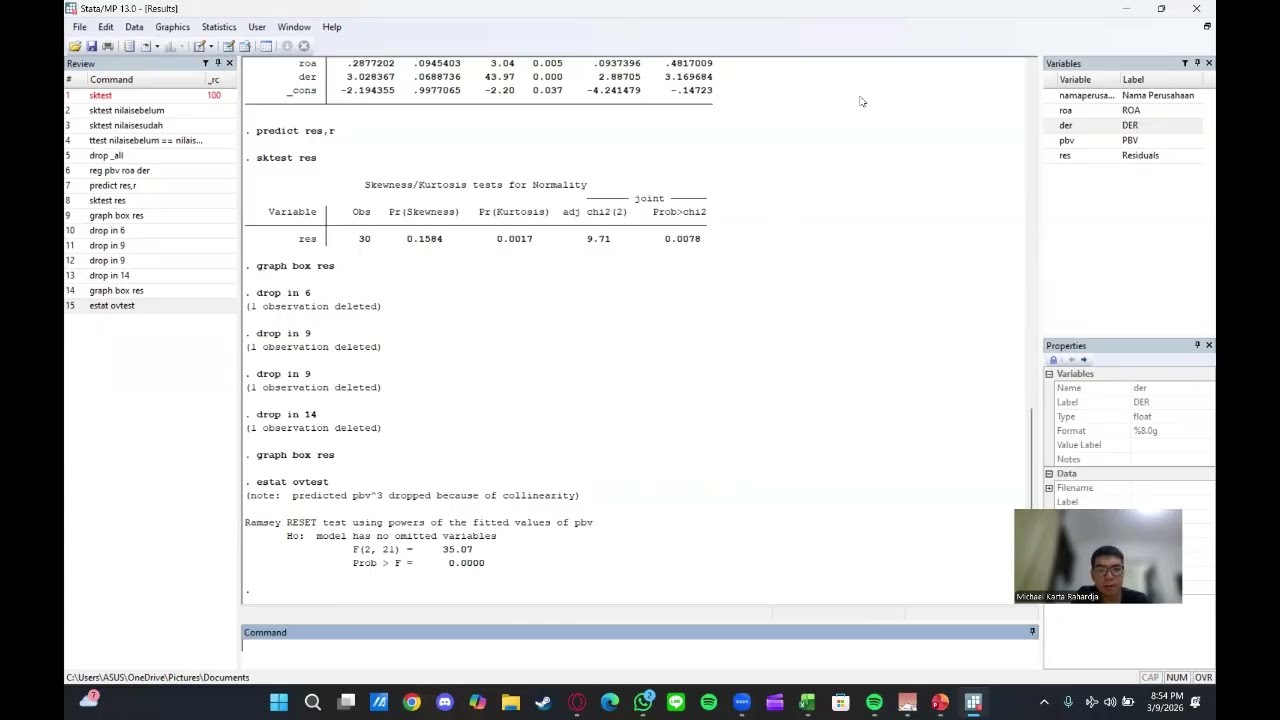Open the Edit menu

pos(105,27)
